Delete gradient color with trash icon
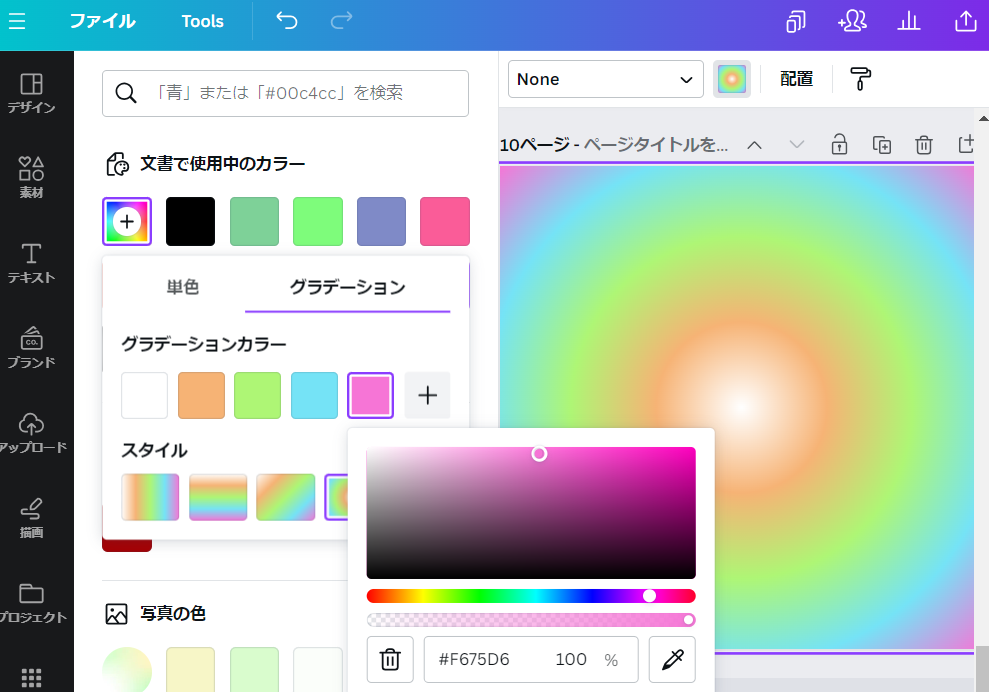 click(x=390, y=659)
